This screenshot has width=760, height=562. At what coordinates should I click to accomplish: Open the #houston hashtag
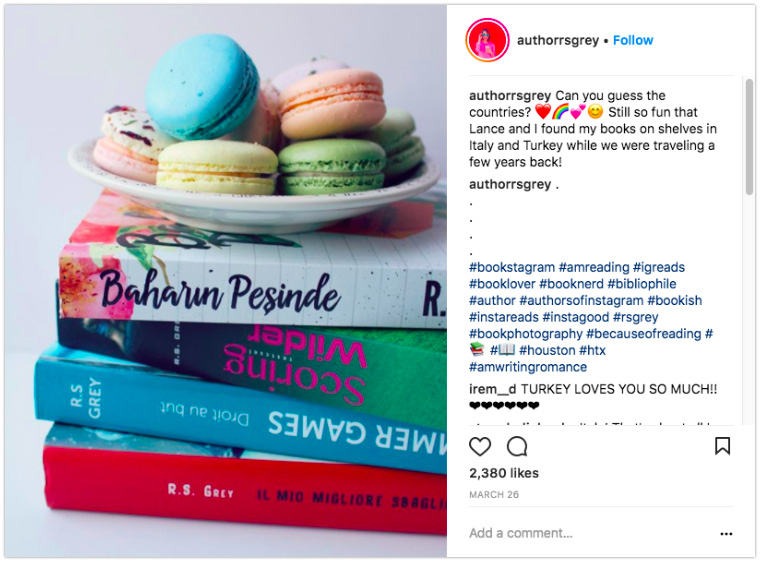(547, 350)
